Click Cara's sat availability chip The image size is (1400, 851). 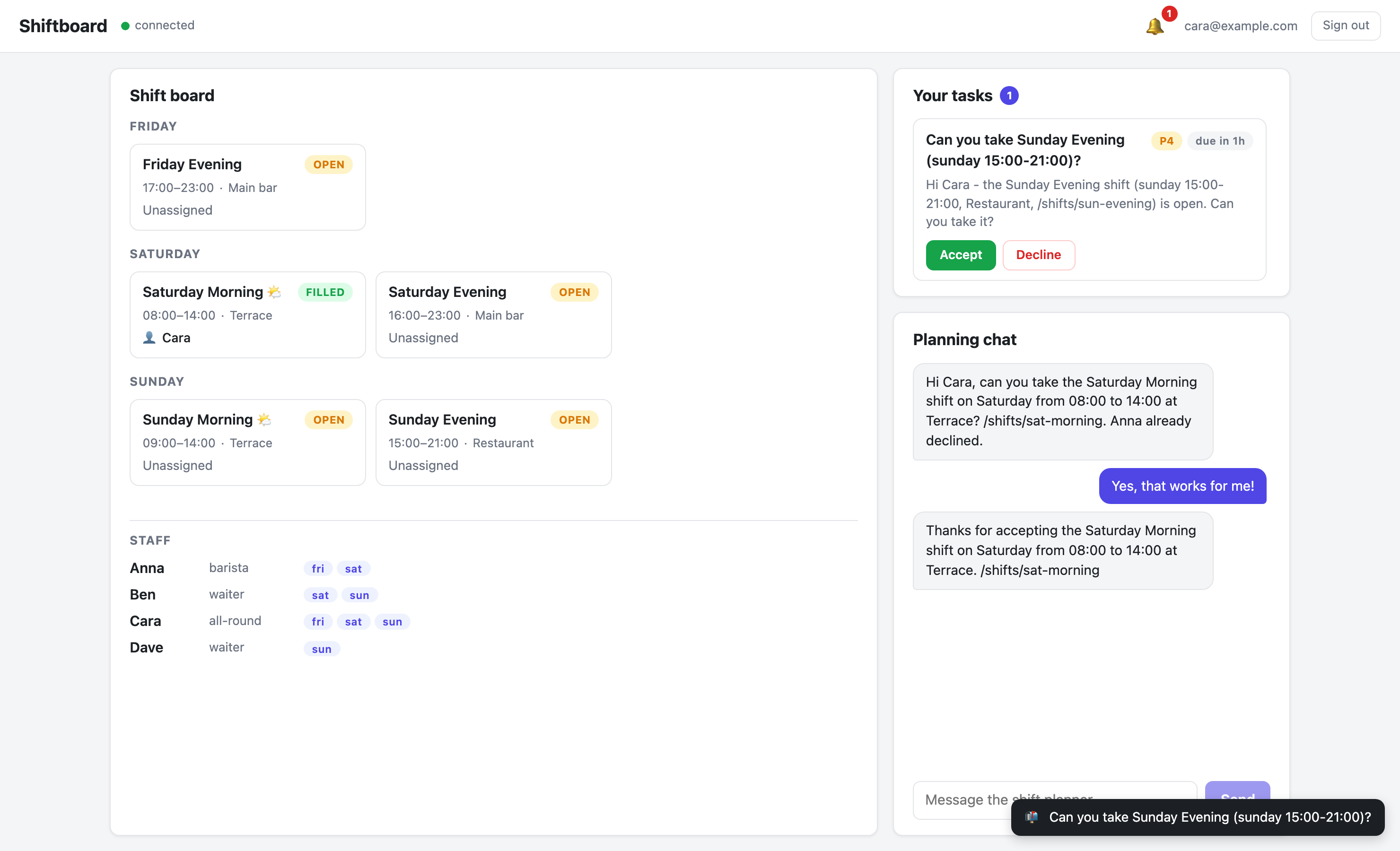[x=353, y=622]
